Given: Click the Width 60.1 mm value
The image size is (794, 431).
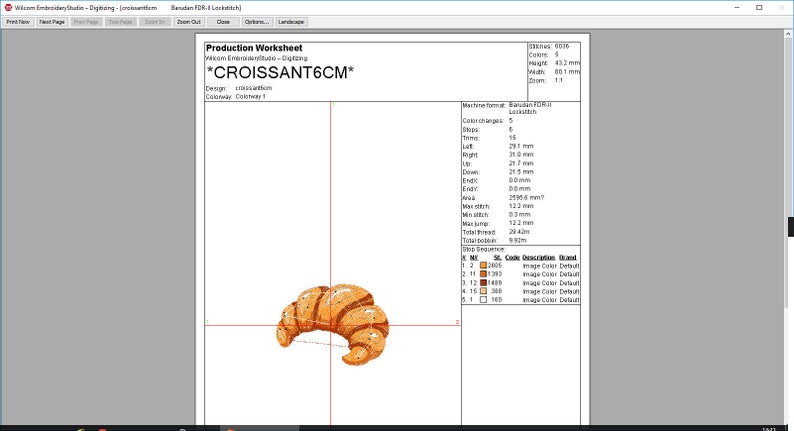Looking at the screenshot, I should pyautogui.click(x=567, y=72).
